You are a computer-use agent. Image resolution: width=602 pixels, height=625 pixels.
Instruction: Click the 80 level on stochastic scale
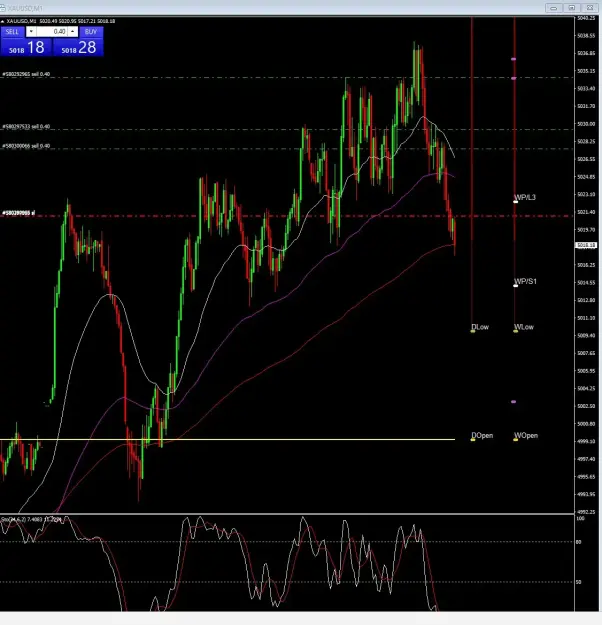[x=578, y=542]
